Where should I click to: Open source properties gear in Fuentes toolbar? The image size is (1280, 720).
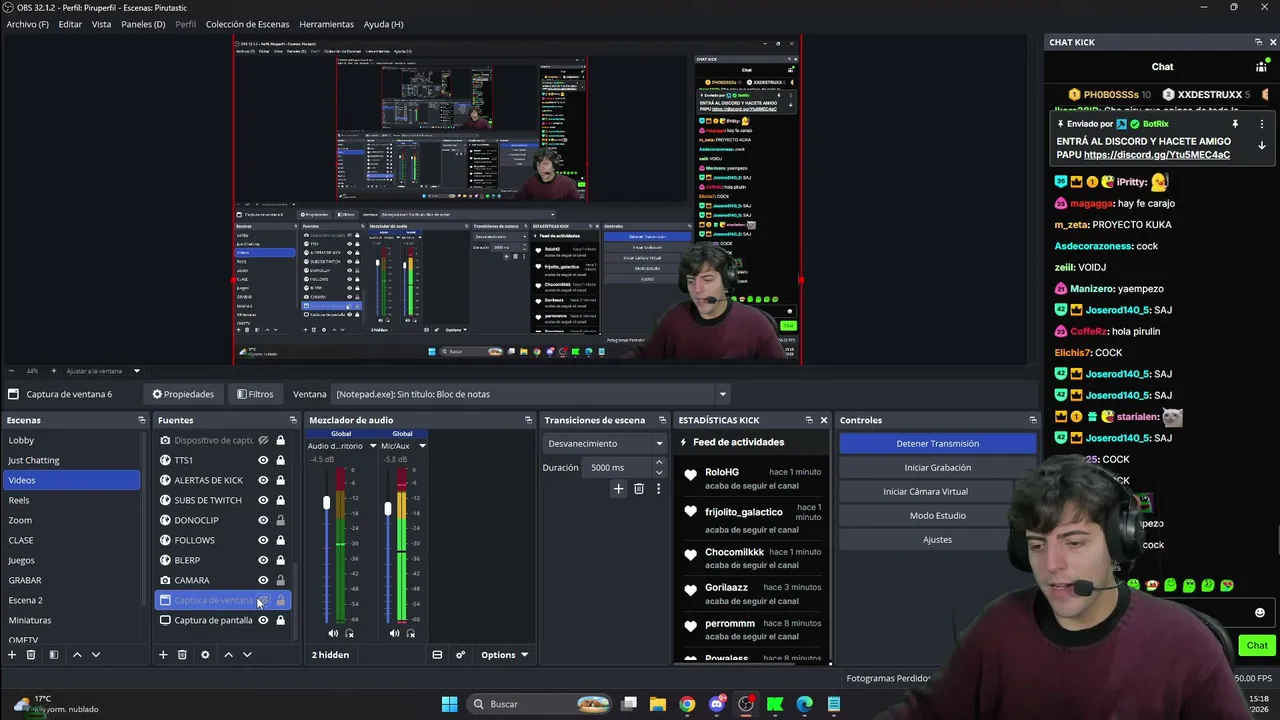(x=205, y=655)
